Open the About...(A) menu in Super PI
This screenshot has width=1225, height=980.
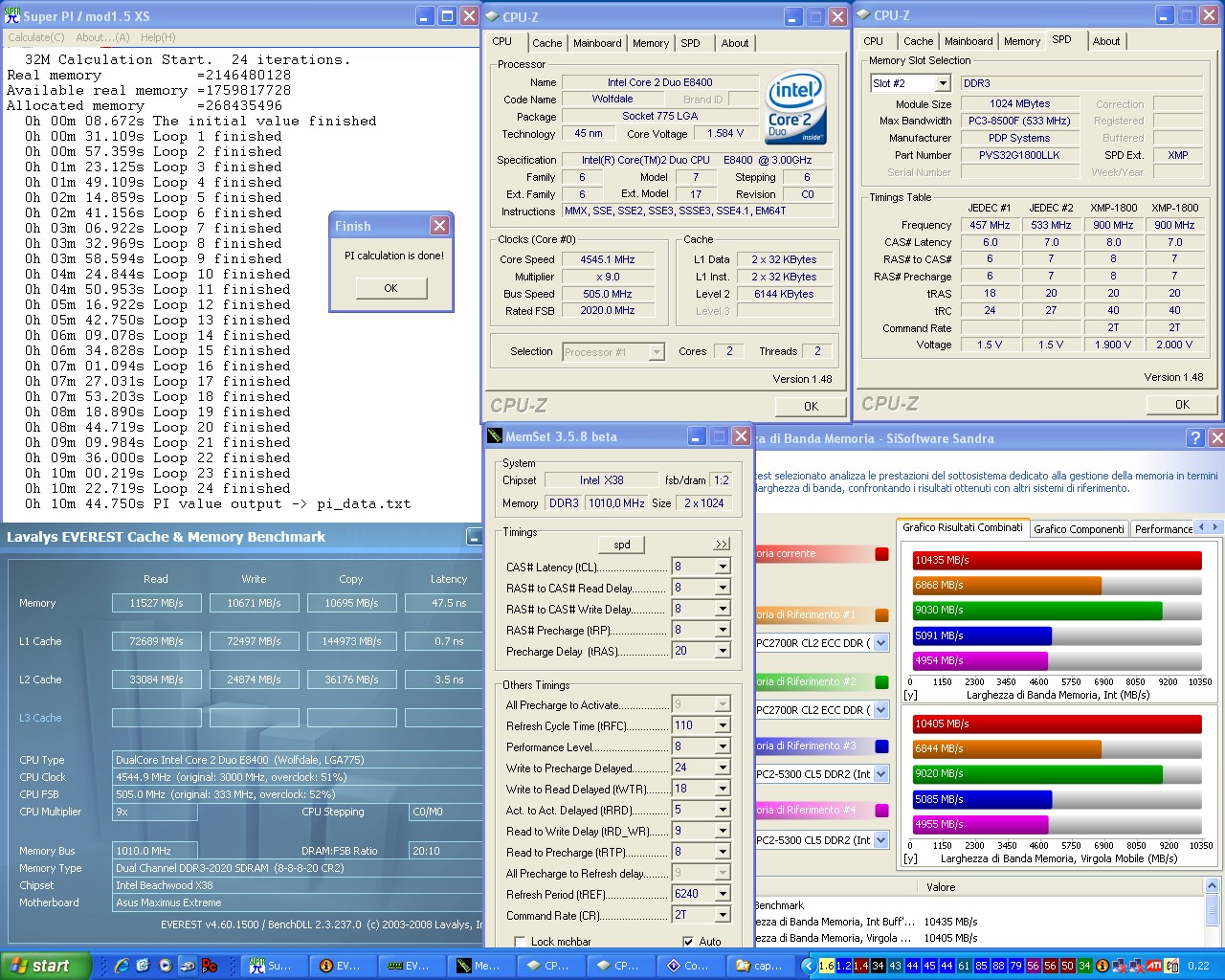(102, 37)
